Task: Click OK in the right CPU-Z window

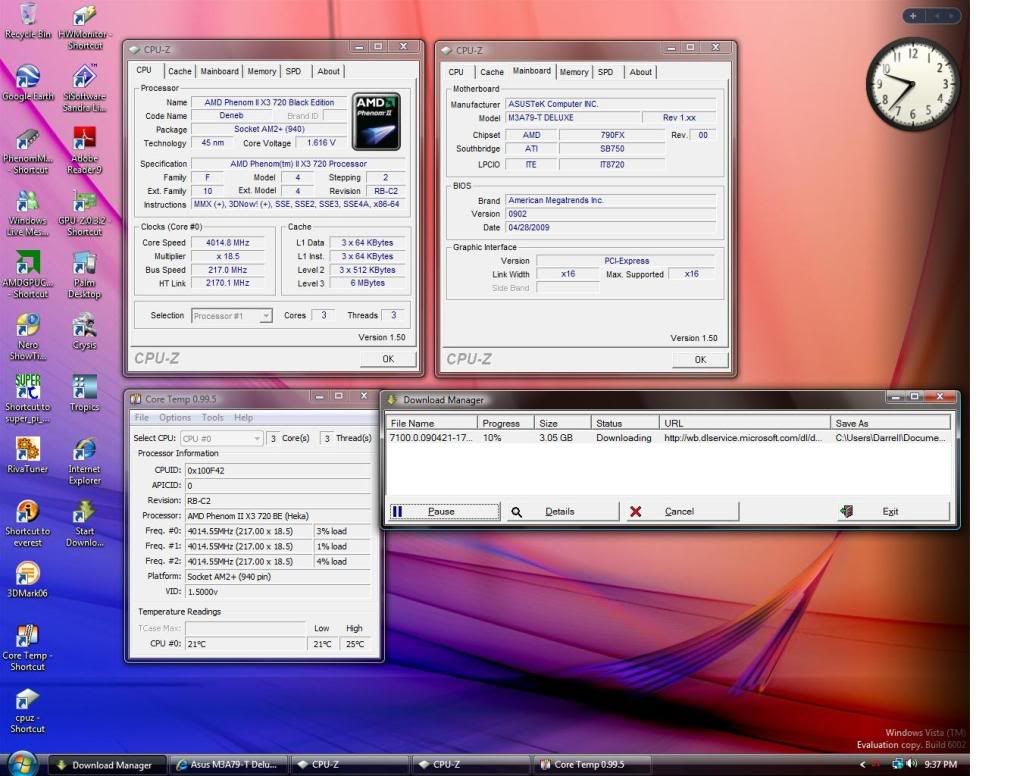Action: tap(700, 360)
